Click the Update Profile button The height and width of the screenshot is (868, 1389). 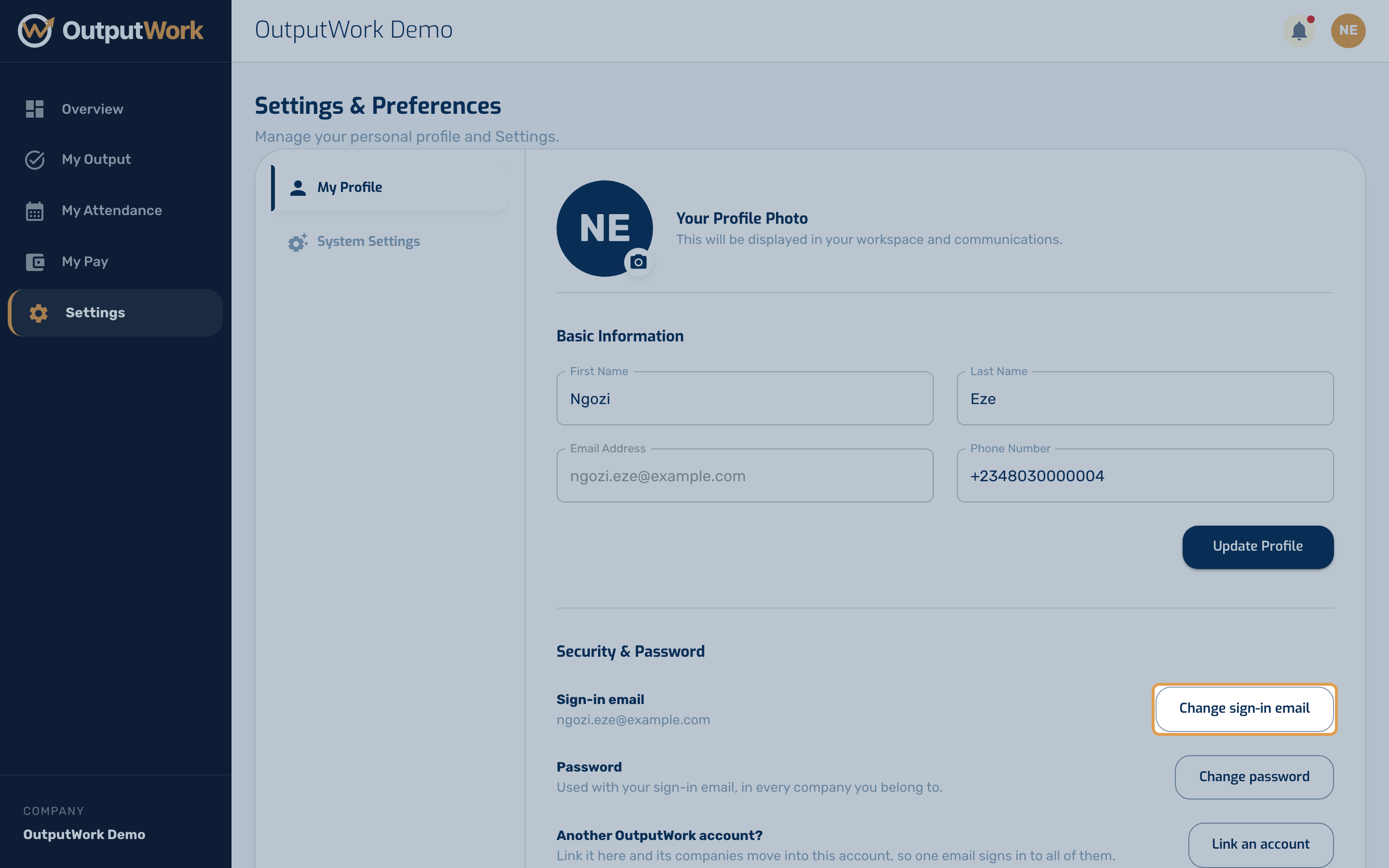coord(1257,546)
